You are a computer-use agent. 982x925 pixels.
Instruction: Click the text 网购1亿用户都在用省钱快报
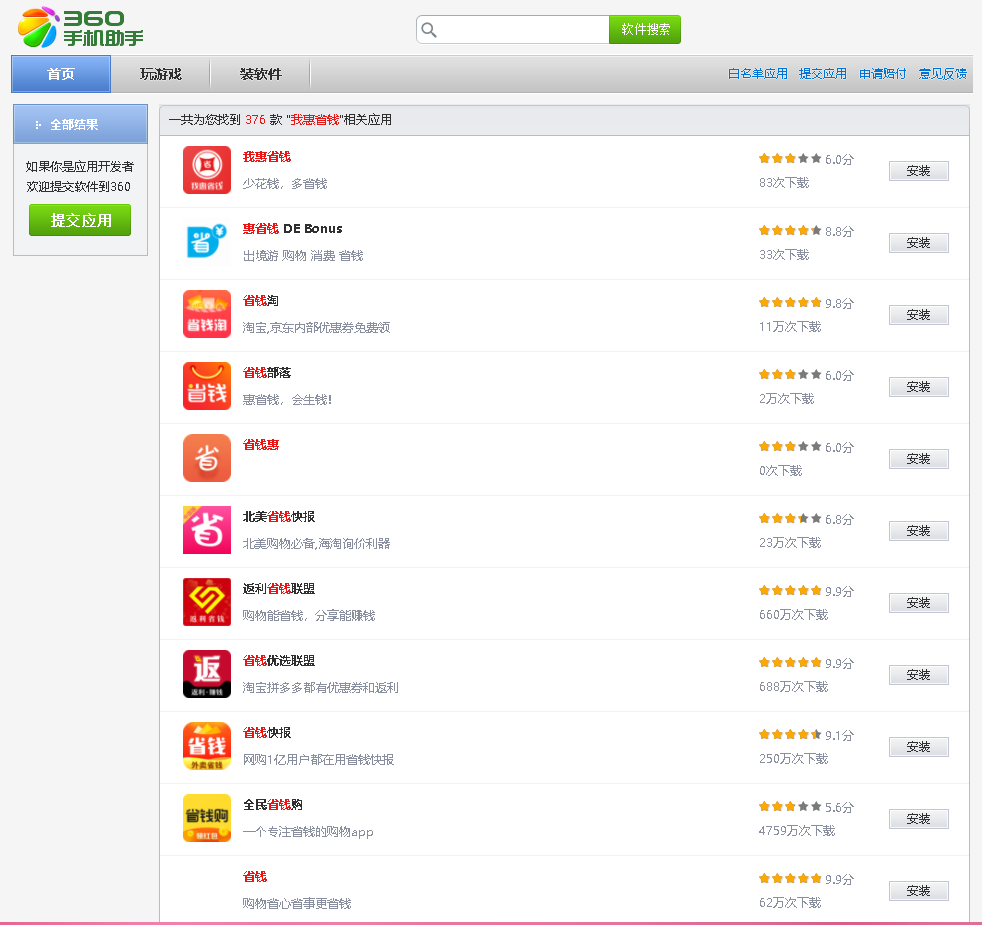(x=318, y=760)
